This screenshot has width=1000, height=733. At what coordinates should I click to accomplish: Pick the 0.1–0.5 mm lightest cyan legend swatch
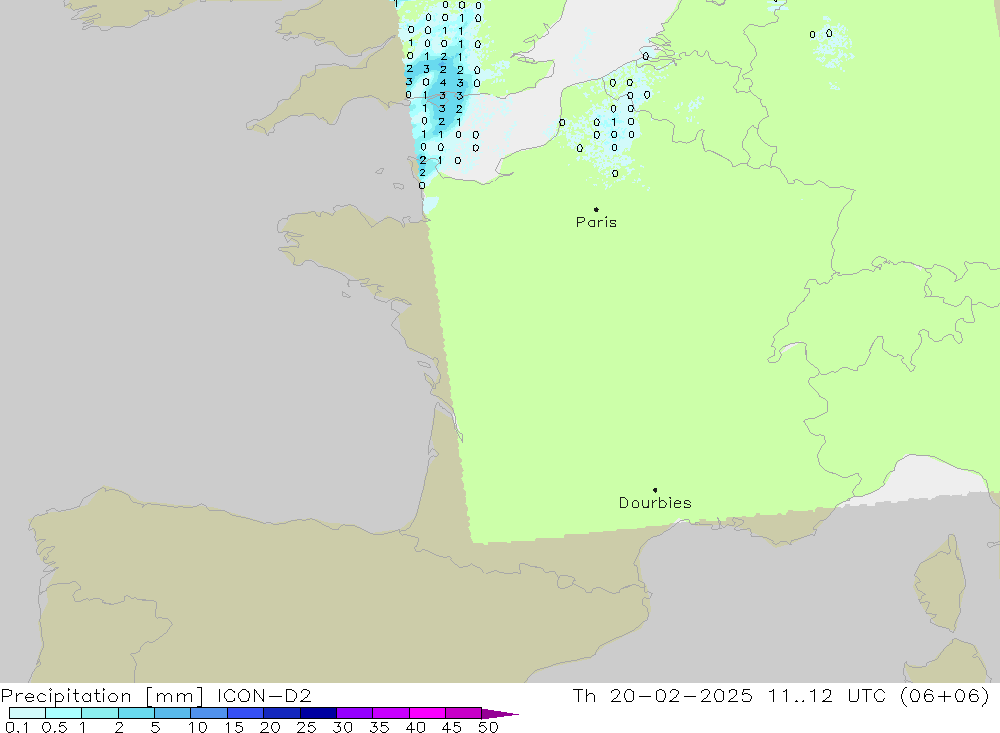point(27,713)
